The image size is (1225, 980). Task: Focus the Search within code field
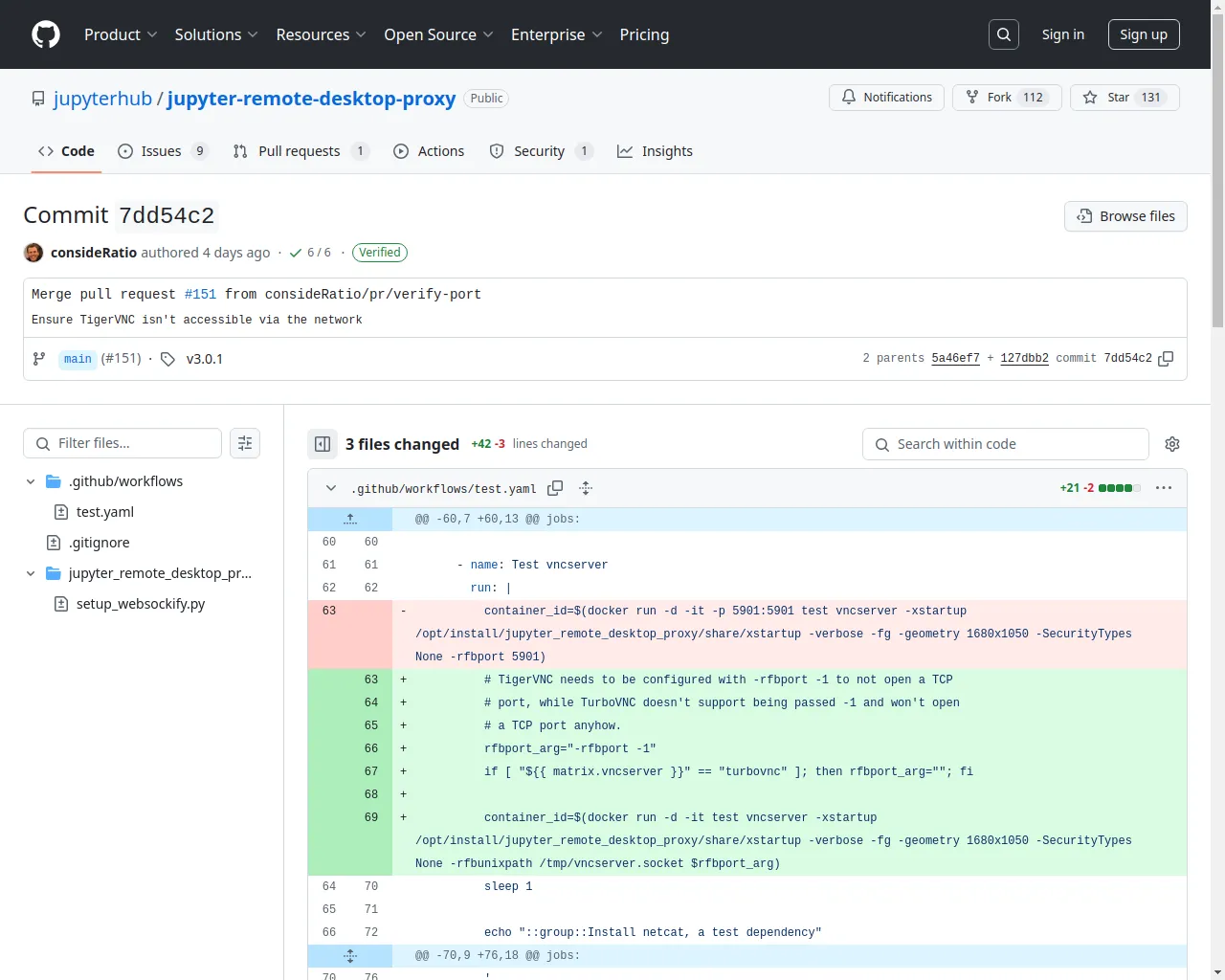click(x=1005, y=444)
